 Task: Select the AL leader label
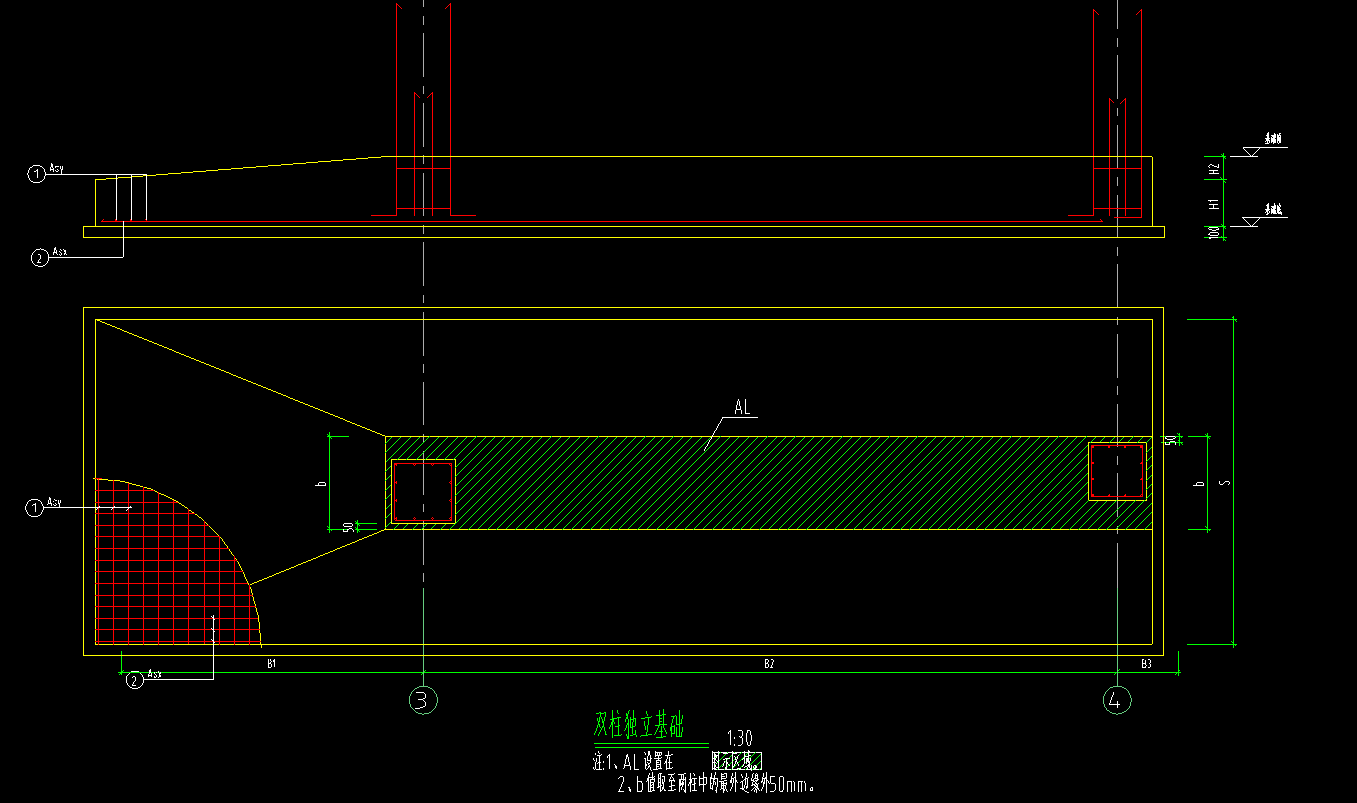coord(742,408)
